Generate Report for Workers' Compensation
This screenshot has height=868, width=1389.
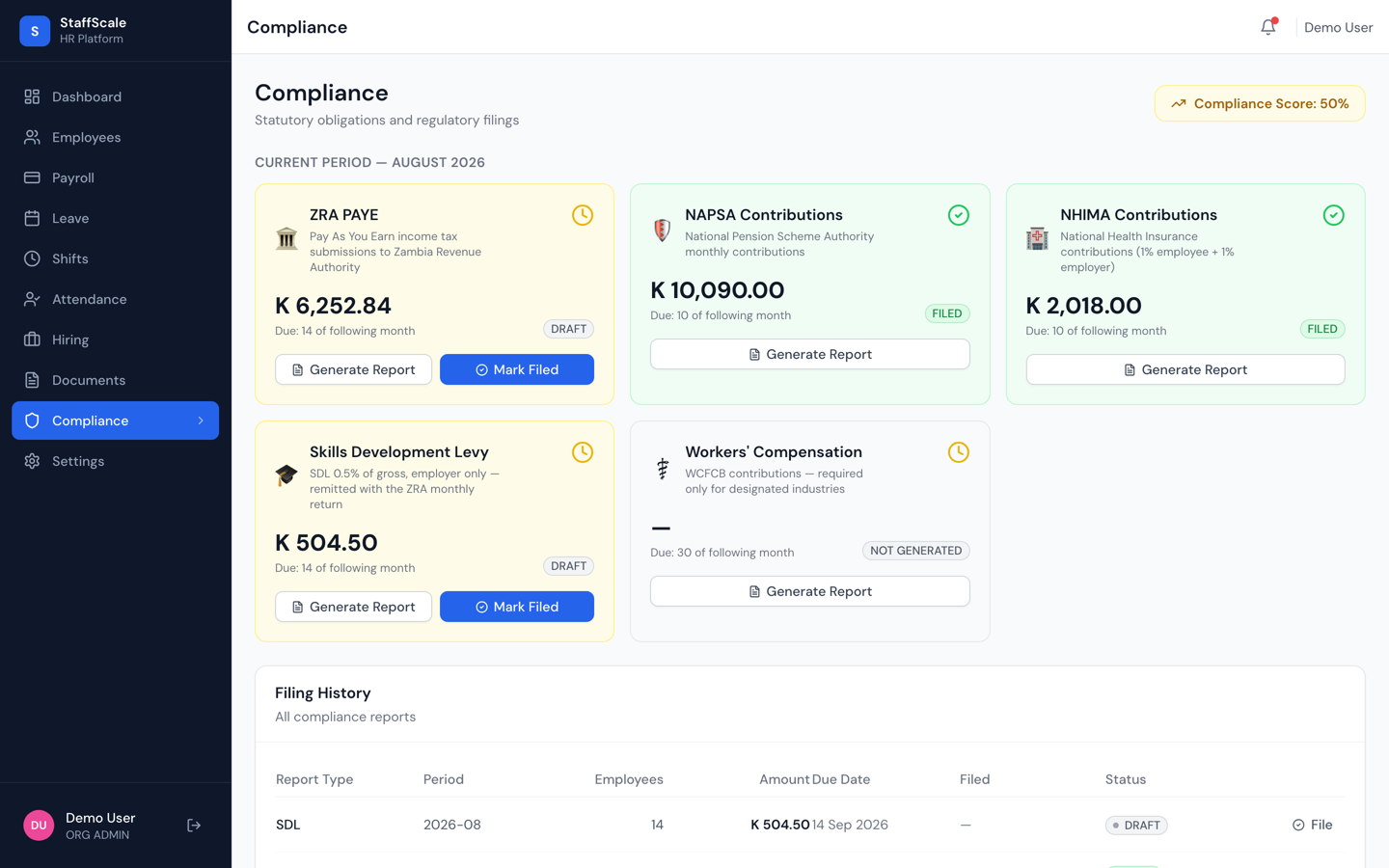point(809,591)
